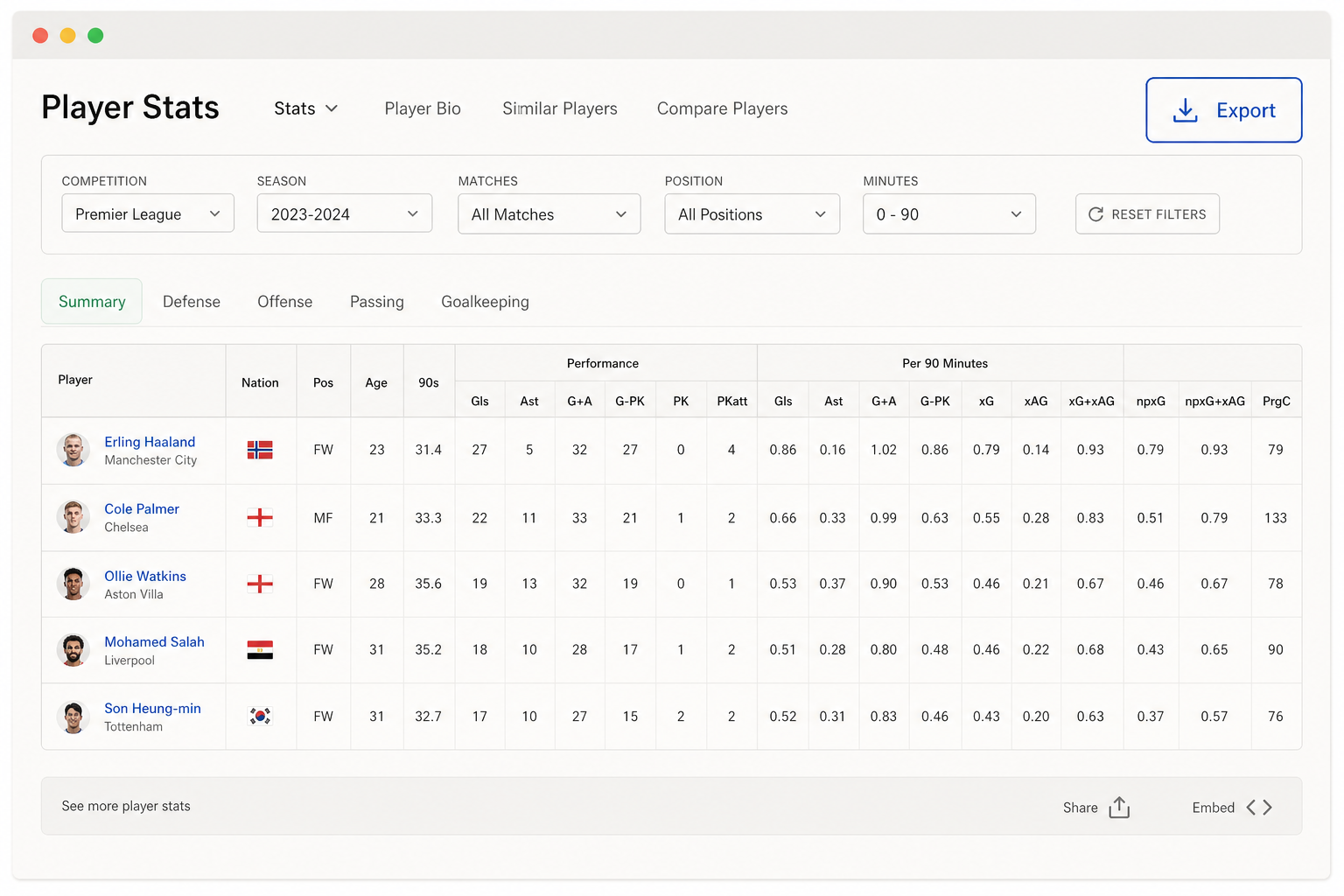
Task: Click Ollie Watkins' avatar photo
Action: (73, 584)
